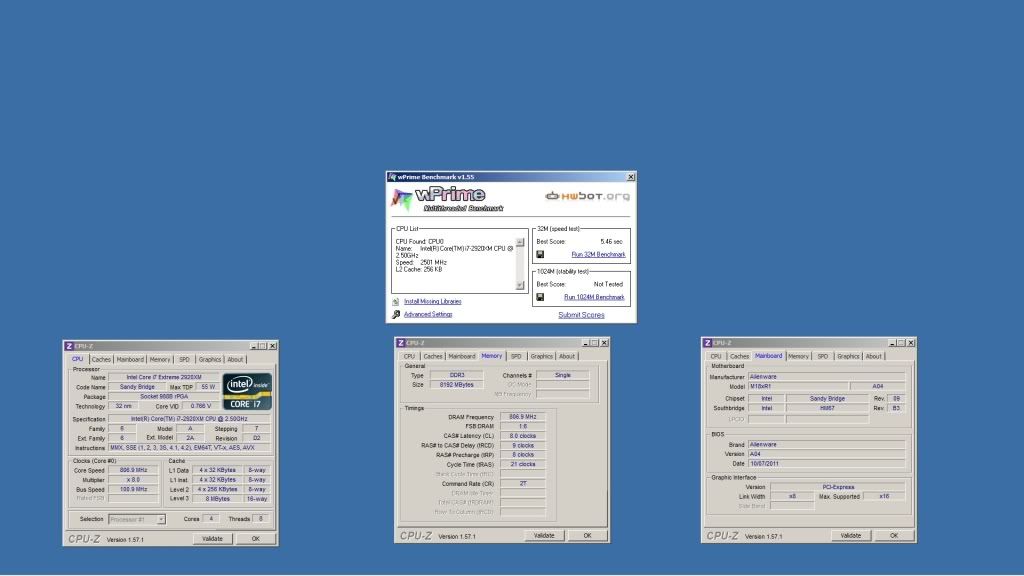
Task: Click OK in the CPU-Z CPU window
Action: 255,539
